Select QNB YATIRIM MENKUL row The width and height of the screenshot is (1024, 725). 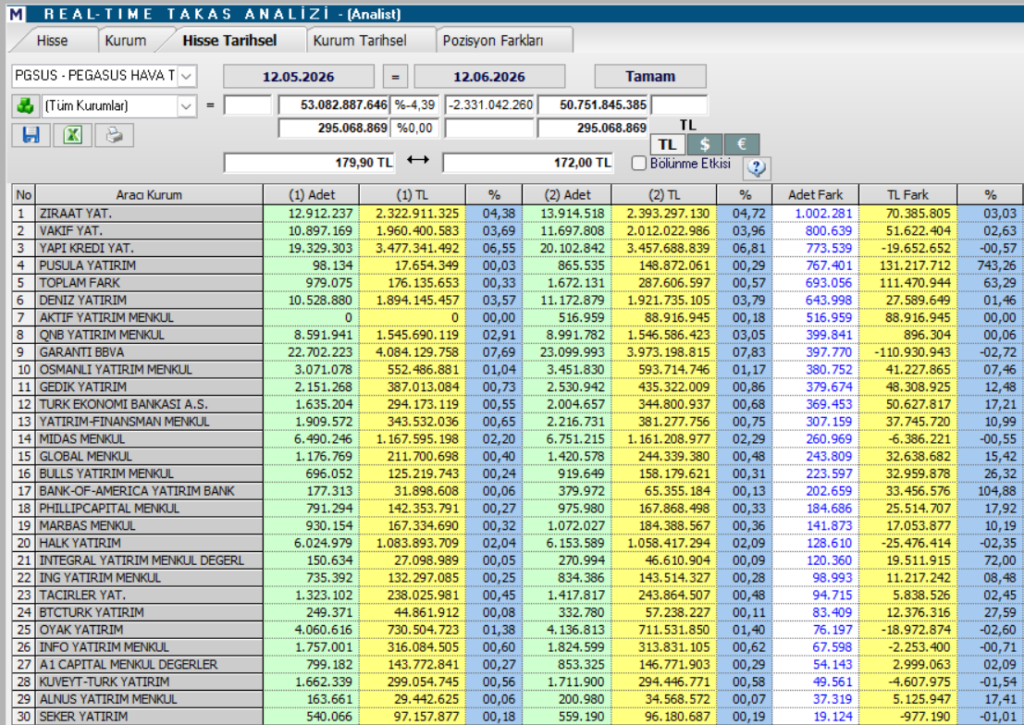click(517, 334)
